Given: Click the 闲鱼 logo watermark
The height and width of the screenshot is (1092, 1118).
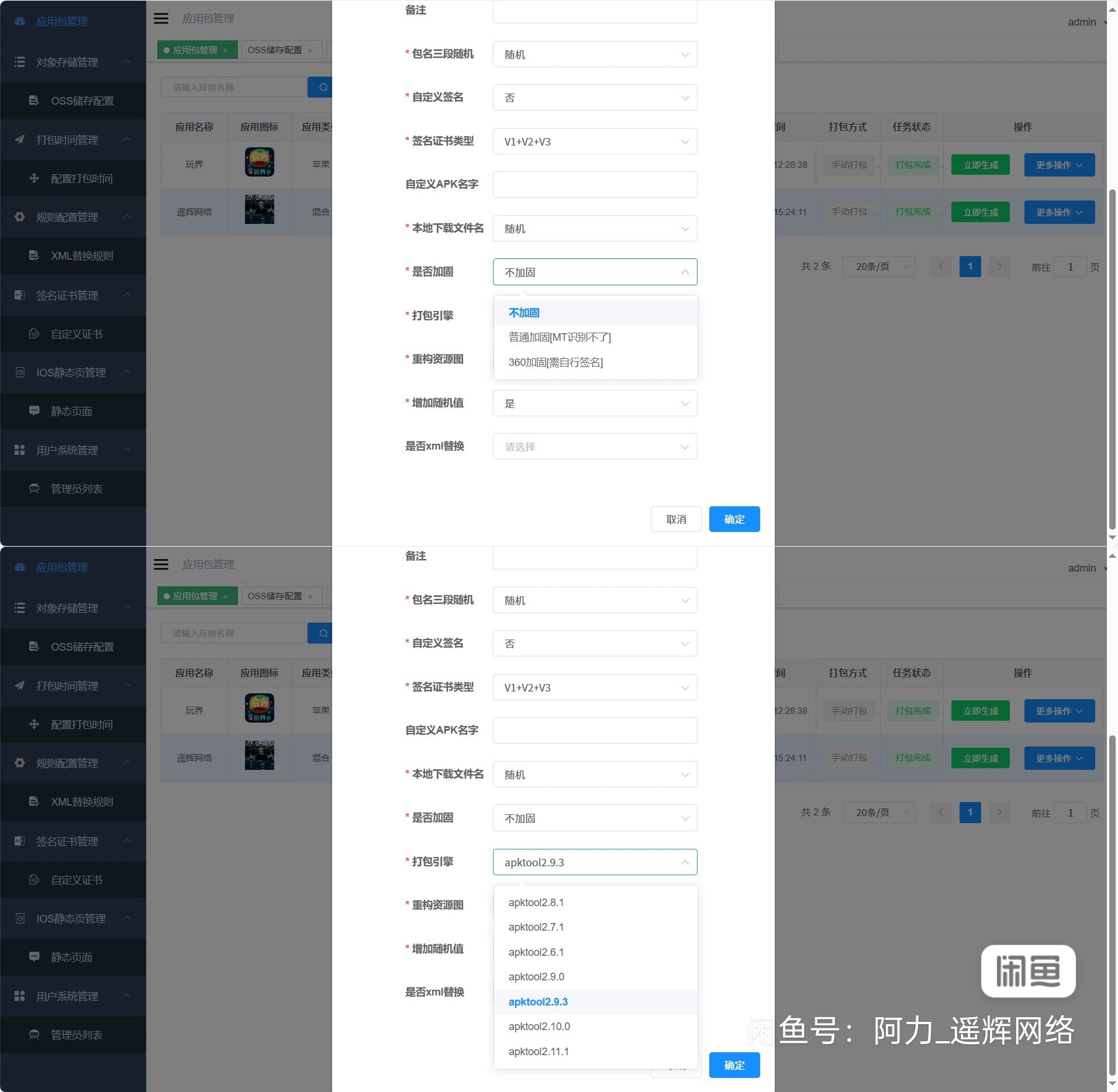Looking at the screenshot, I should 1028,971.
